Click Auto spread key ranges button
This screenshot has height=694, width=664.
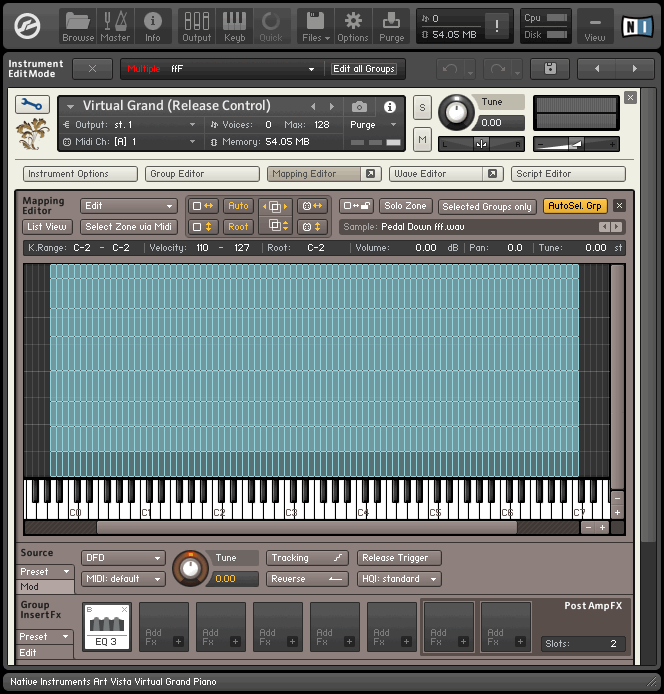[x=238, y=206]
